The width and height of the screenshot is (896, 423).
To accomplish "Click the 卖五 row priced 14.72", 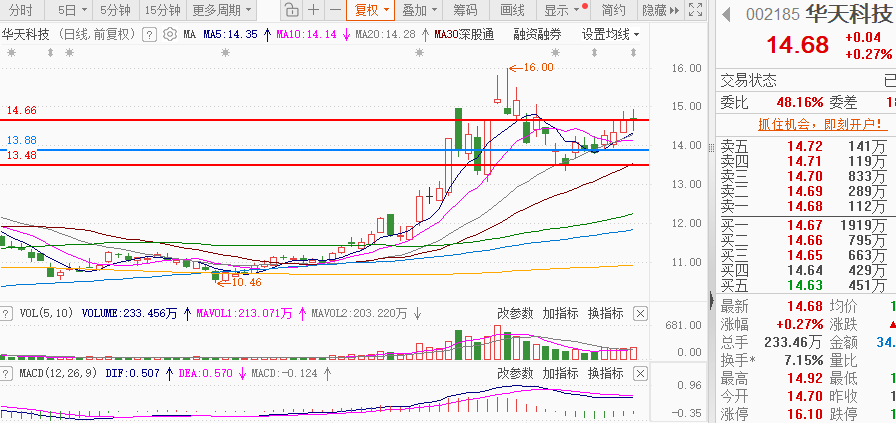I will pyautogui.click(x=806, y=147).
